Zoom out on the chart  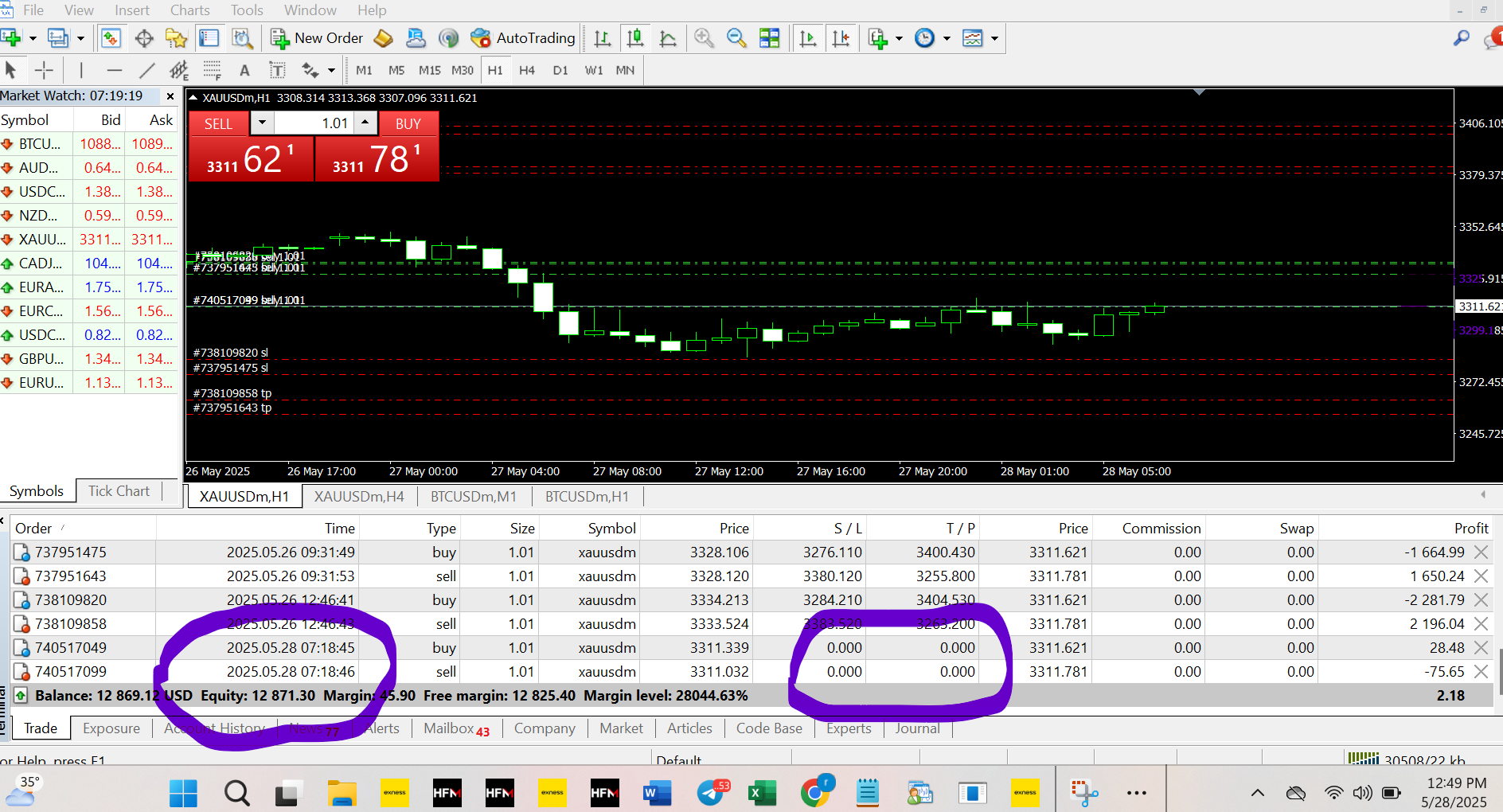736,37
